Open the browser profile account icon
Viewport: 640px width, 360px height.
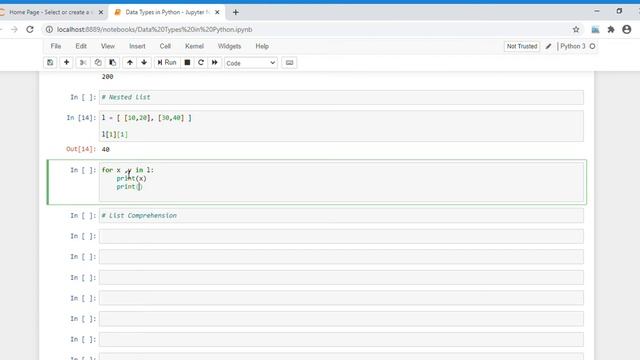[627, 29]
